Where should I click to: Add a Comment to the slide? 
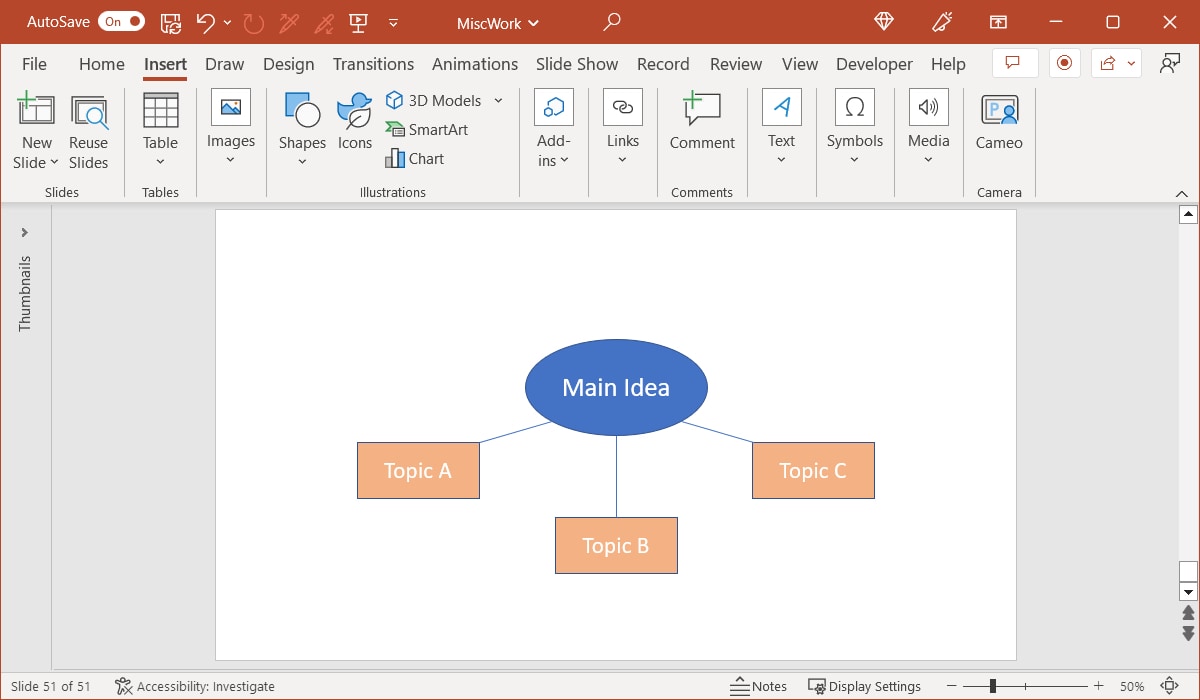tap(701, 120)
